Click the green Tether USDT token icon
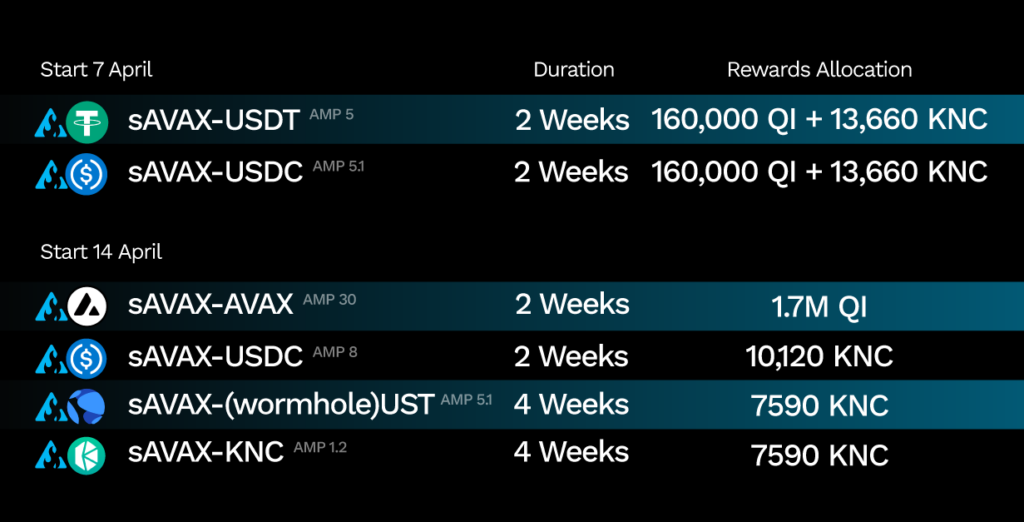The image size is (1024, 522). pos(86,122)
